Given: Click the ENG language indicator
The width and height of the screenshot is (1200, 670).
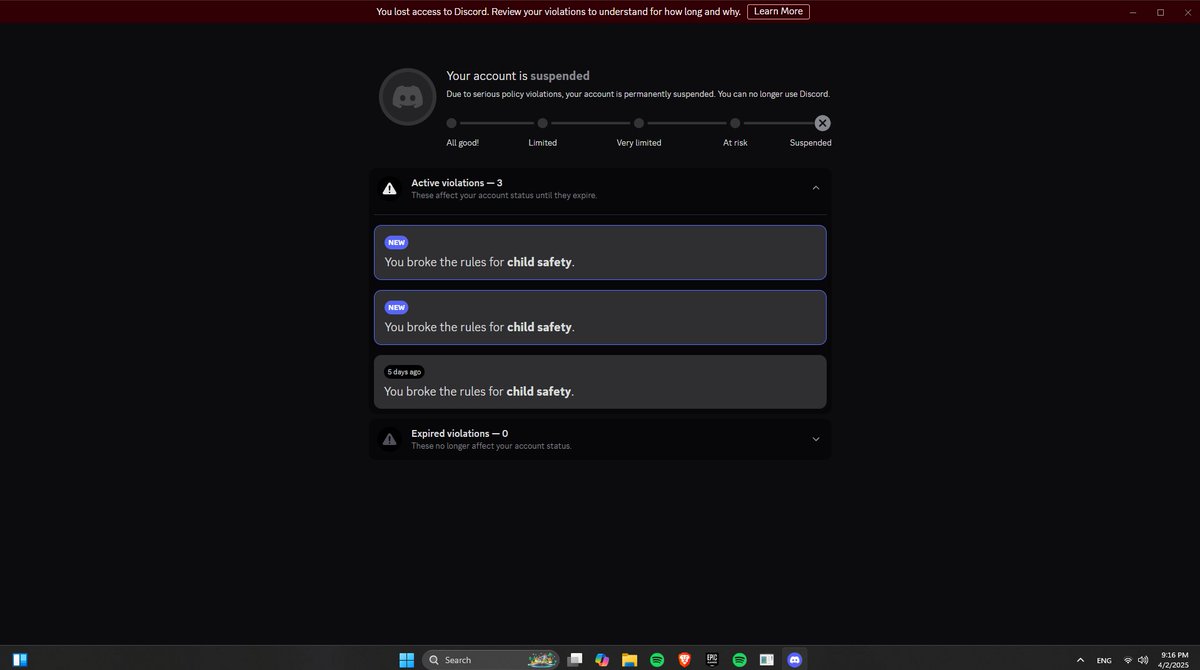Looking at the screenshot, I should [1104, 660].
